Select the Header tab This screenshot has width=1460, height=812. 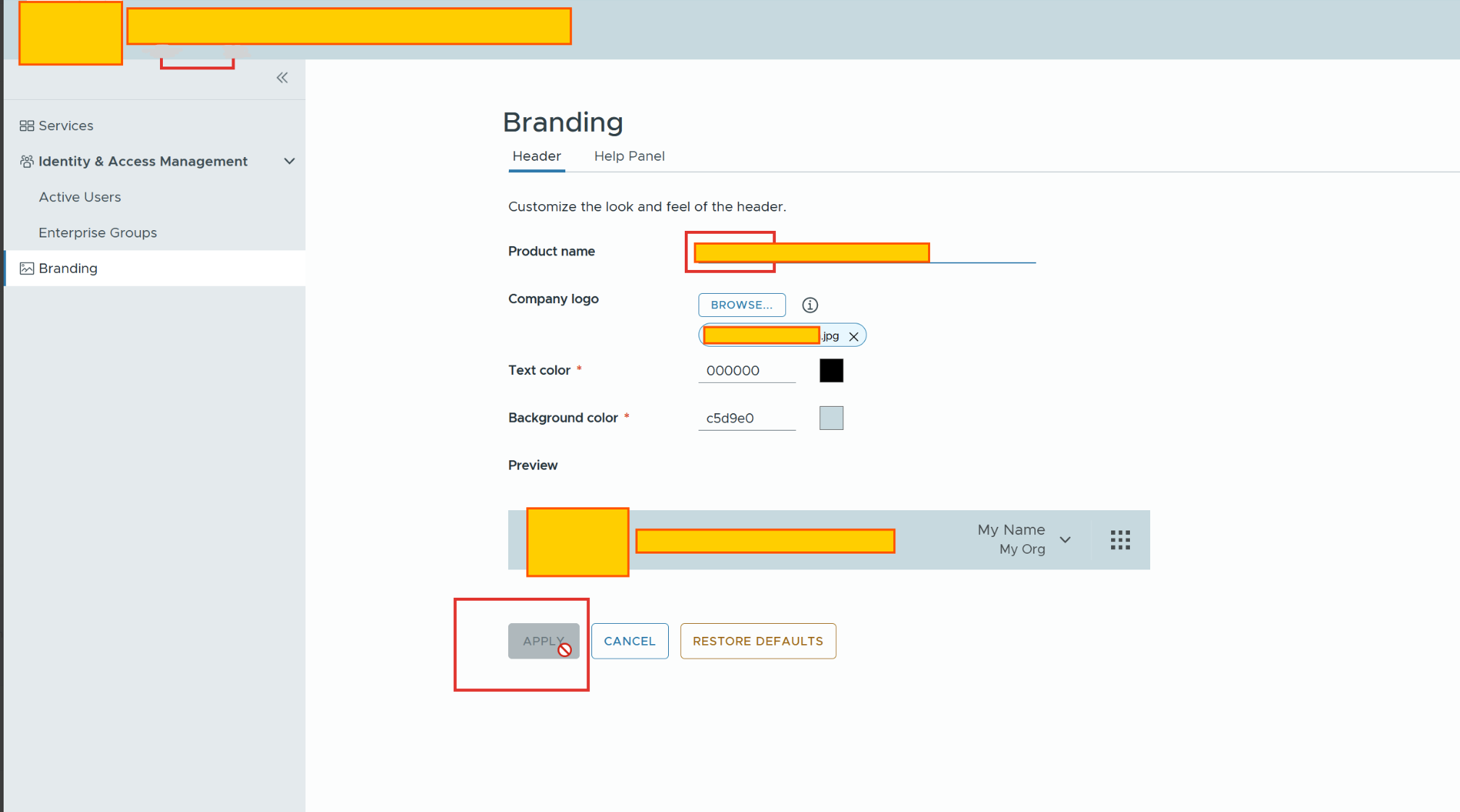(x=536, y=156)
